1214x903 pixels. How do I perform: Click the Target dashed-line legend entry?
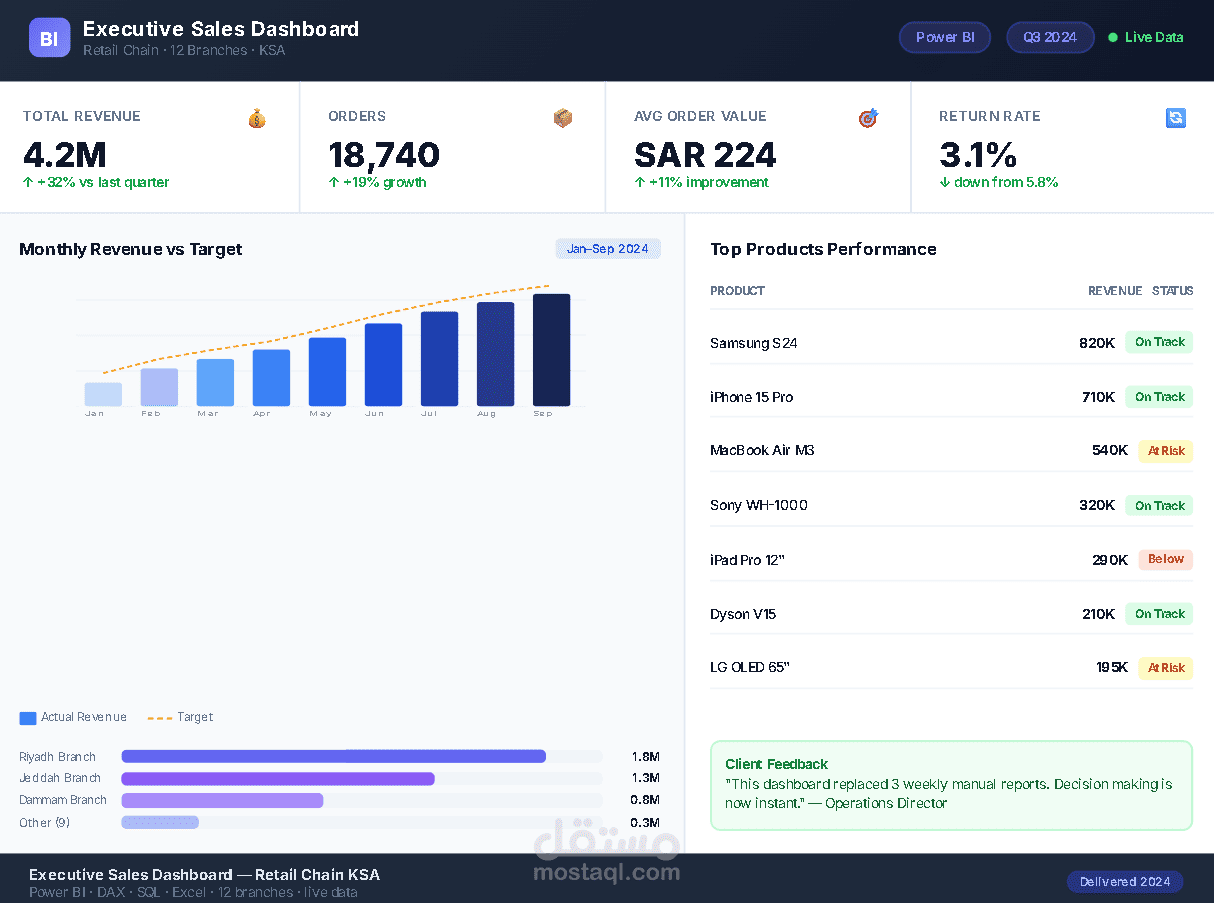pos(180,718)
